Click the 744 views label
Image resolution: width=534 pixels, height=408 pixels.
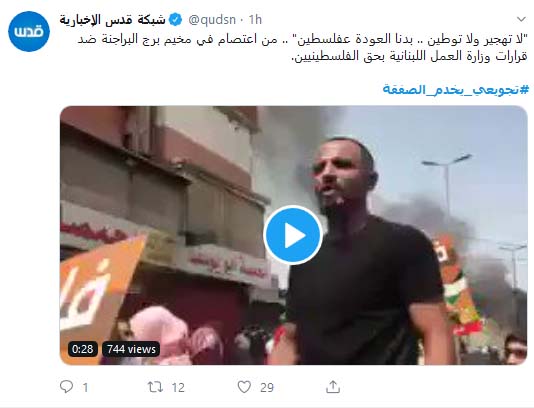point(131,349)
